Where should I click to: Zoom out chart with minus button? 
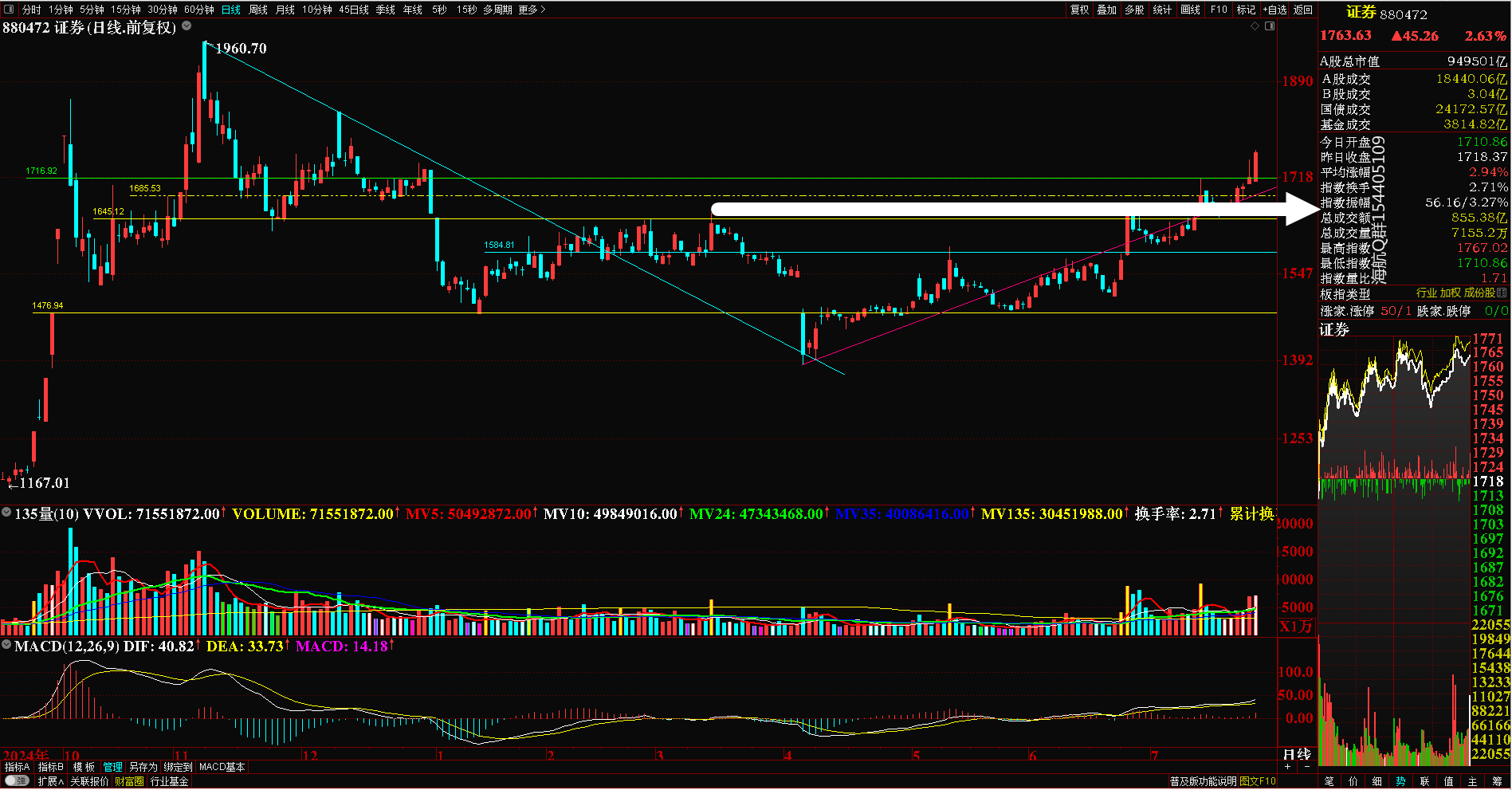point(1306,767)
